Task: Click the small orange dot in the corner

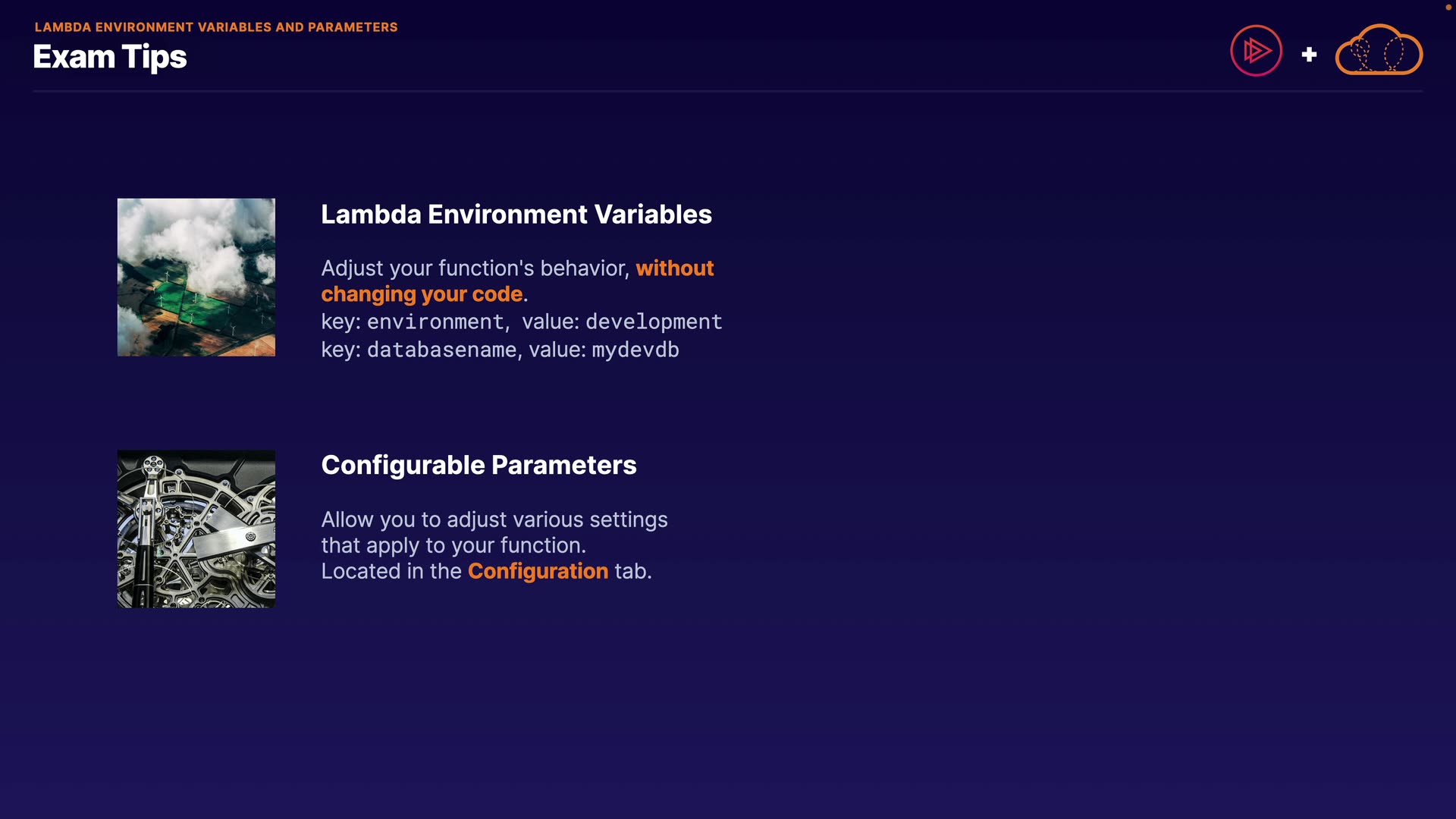Action: [1448, 7]
